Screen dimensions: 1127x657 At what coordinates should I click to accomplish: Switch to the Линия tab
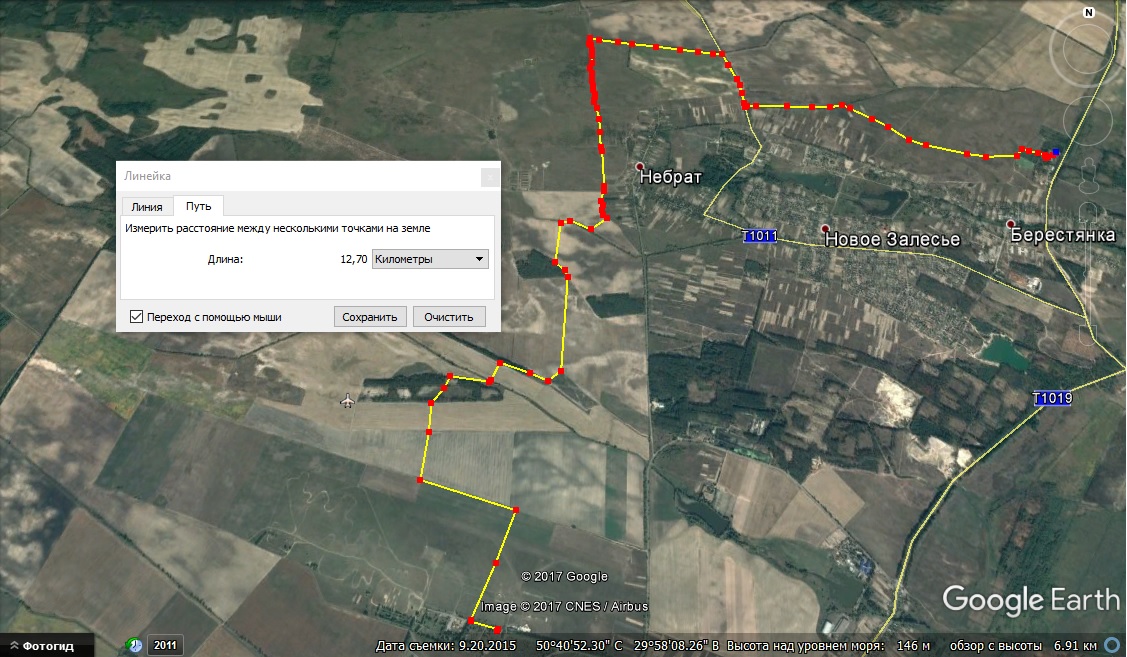147,206
